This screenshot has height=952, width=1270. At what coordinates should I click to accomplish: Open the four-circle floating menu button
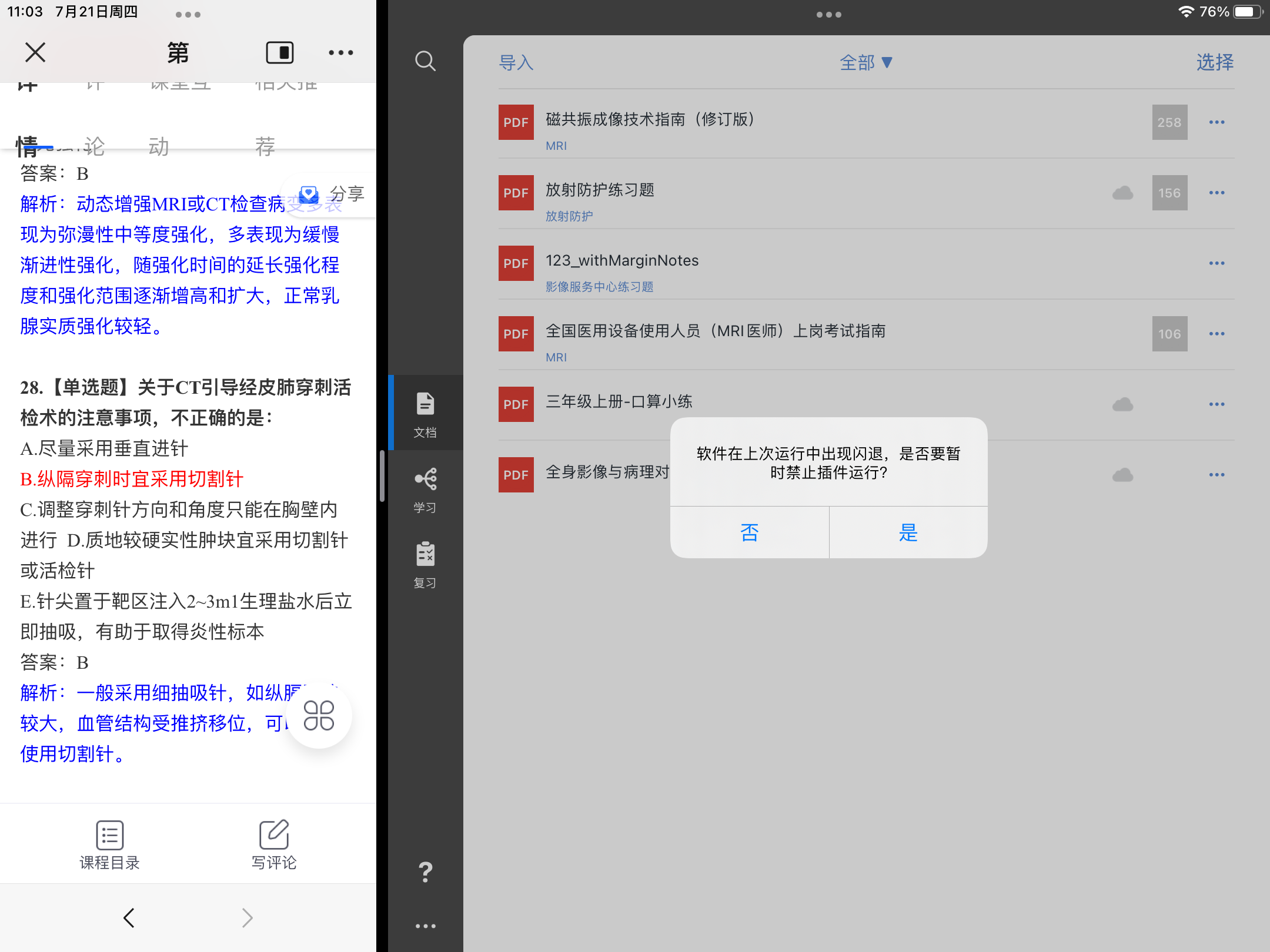(x=319, y=715)
